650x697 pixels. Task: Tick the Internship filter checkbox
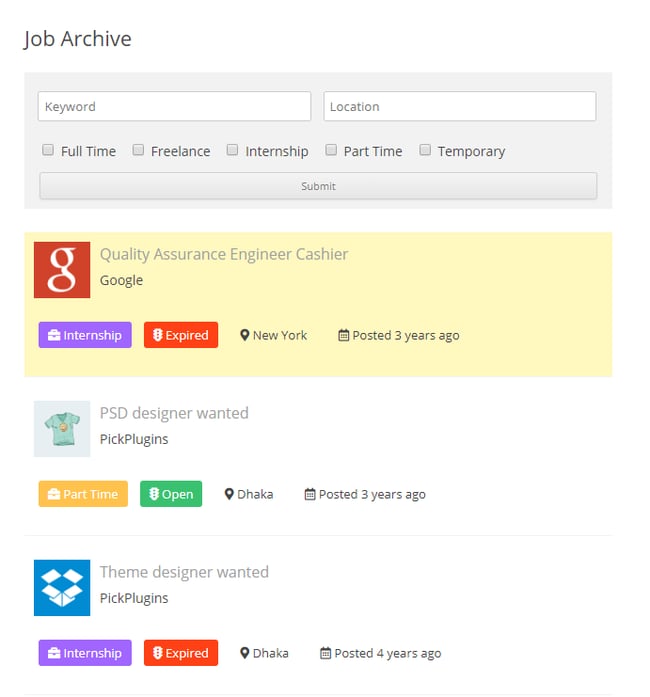pos(233,151)
